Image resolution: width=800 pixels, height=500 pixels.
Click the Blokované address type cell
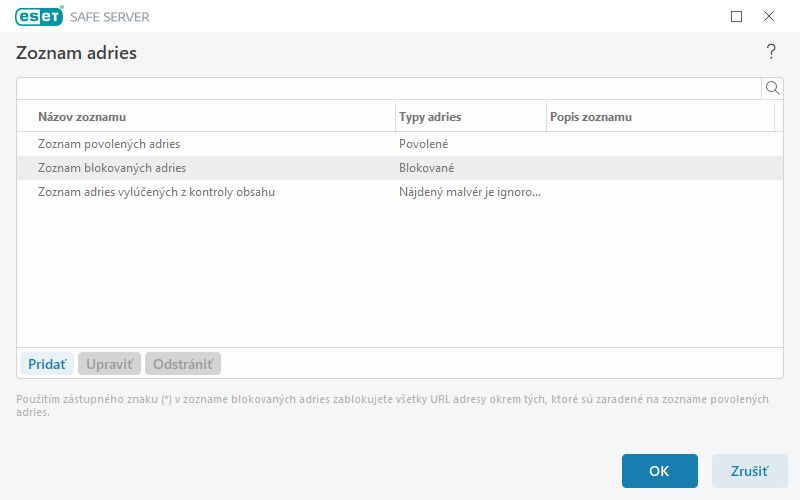coord(427,168)
